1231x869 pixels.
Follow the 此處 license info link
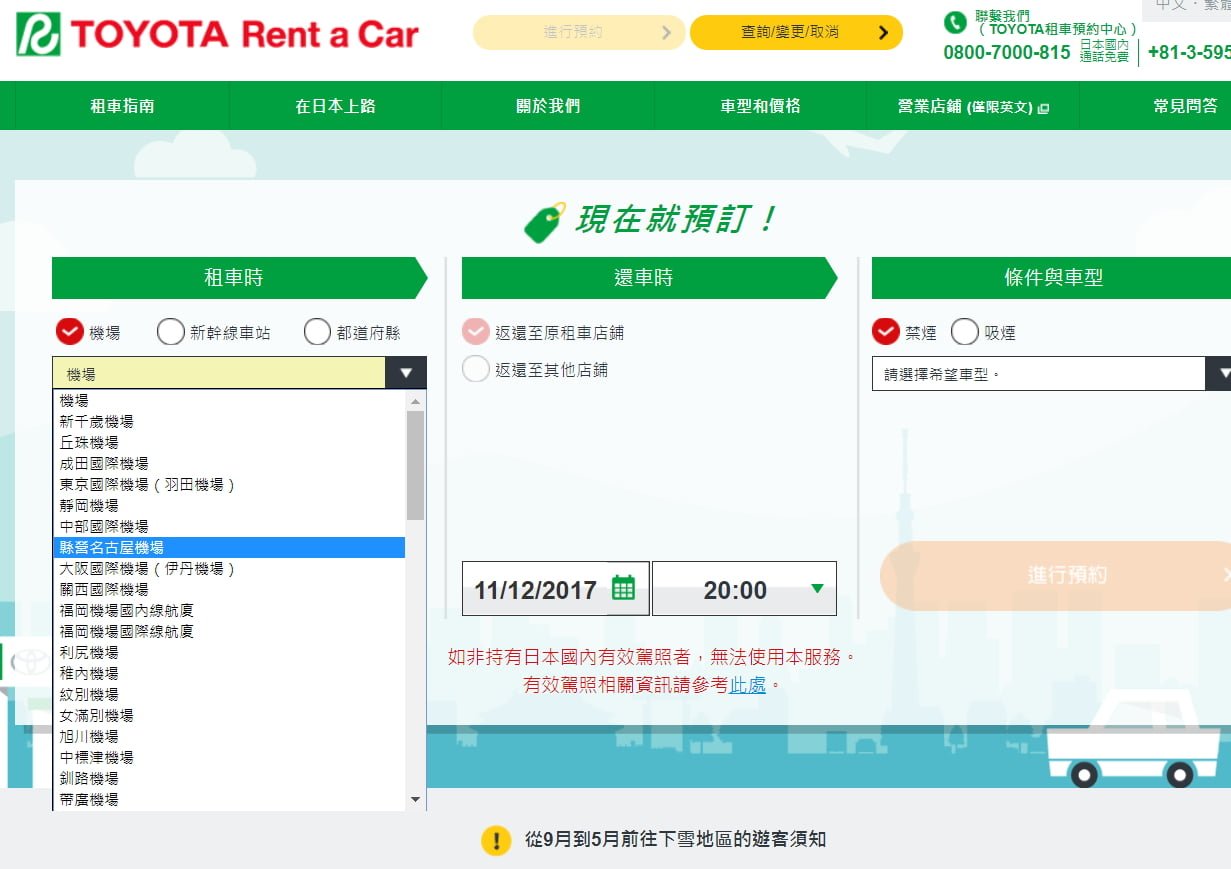(747, 685)
